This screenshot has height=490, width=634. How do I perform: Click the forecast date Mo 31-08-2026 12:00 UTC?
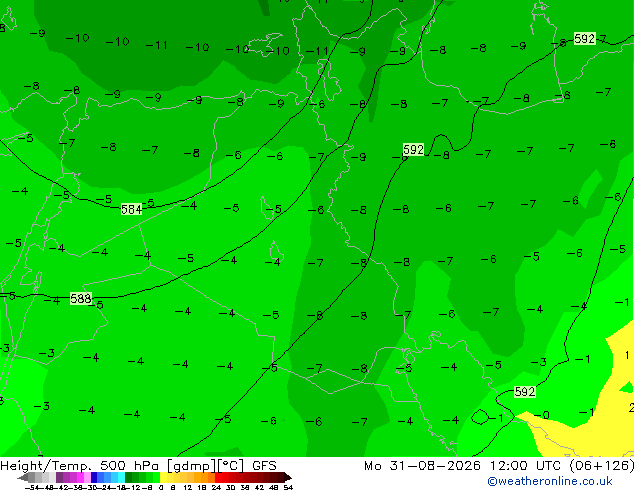pos(465,465)
